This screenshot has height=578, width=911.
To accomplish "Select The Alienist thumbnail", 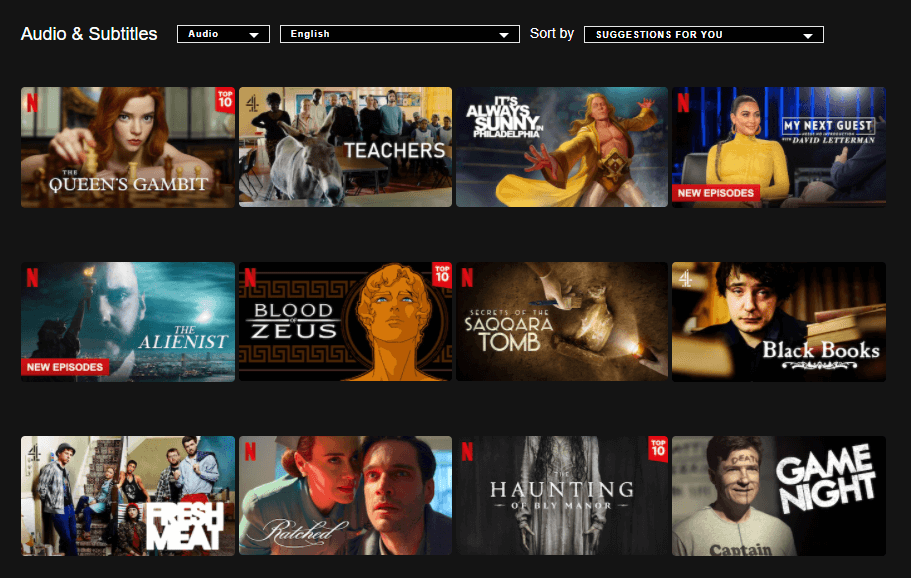I will coord(128,322).
